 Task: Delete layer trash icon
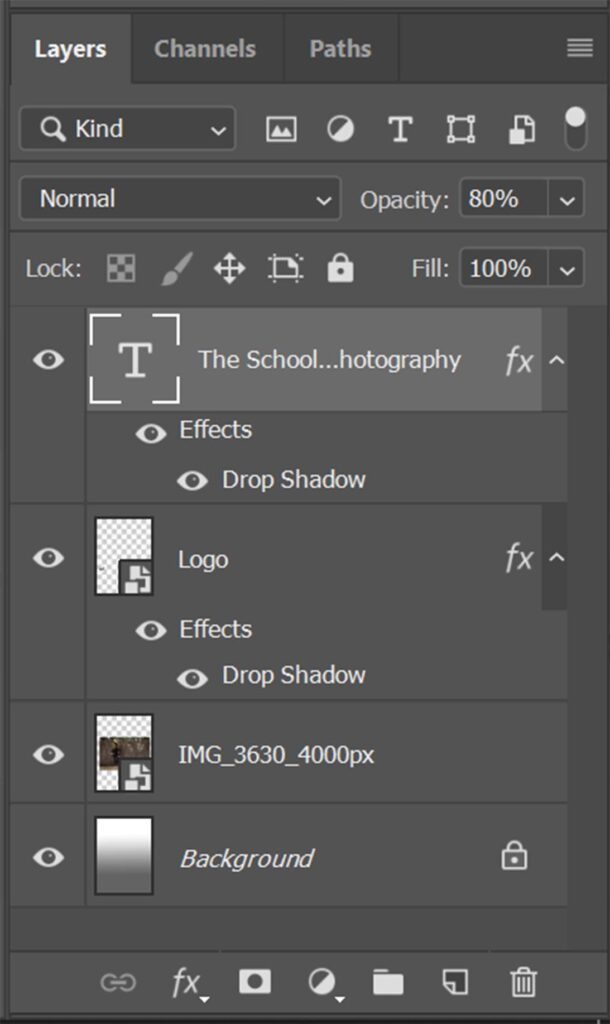(x=523, y=982)
